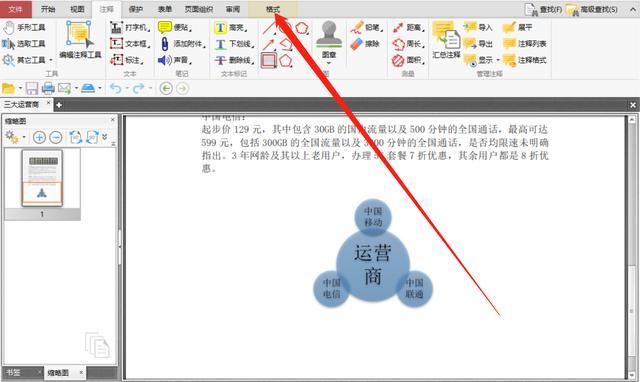Select the rectangle shape drawing tool
This screenshot has height=382, width=640.
(269, 60)
